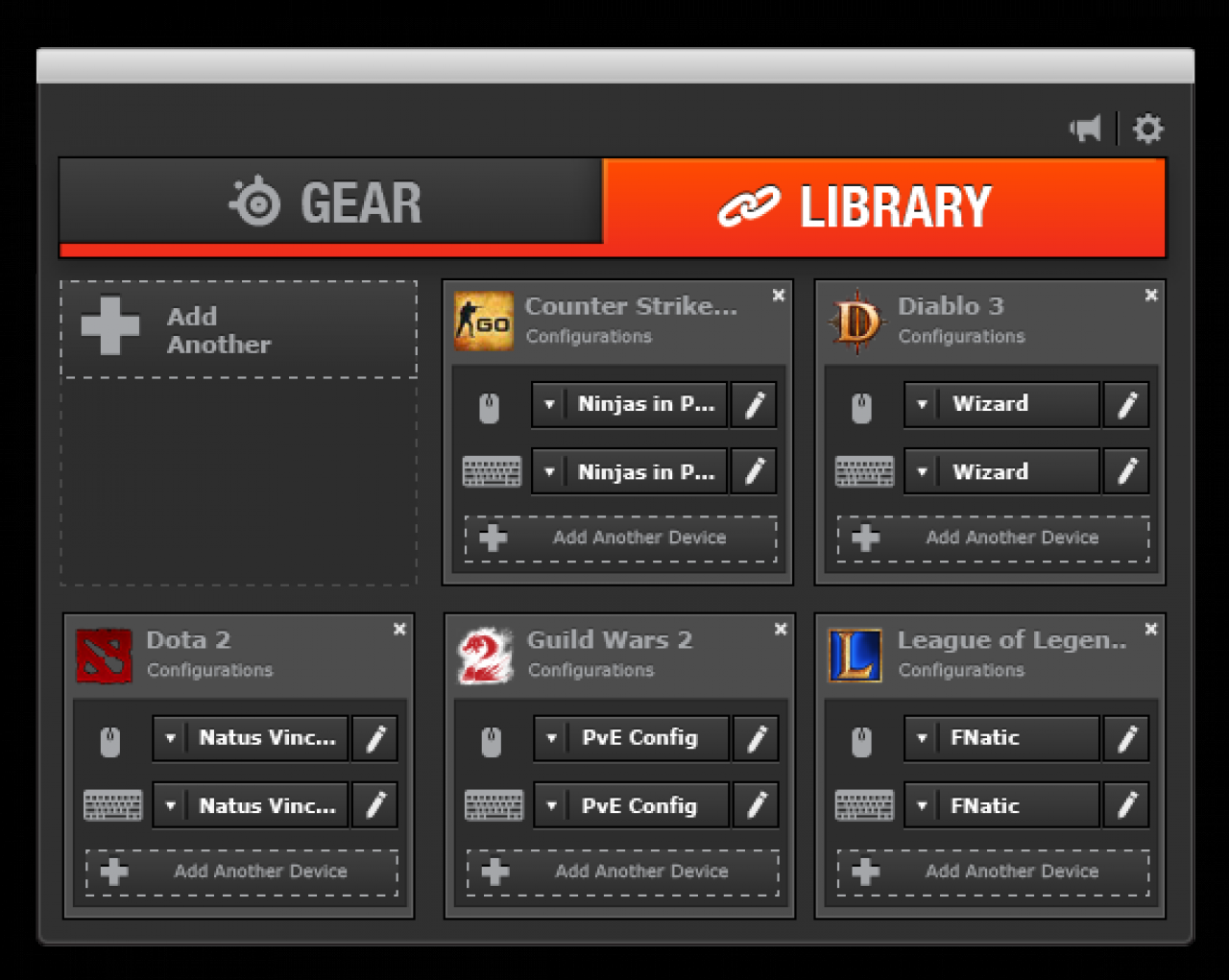Expand Counter Strike mouse Ninjas in P... dropdown
The height and width of the screenshot is (980, 1229).
(x=549, y=405)
